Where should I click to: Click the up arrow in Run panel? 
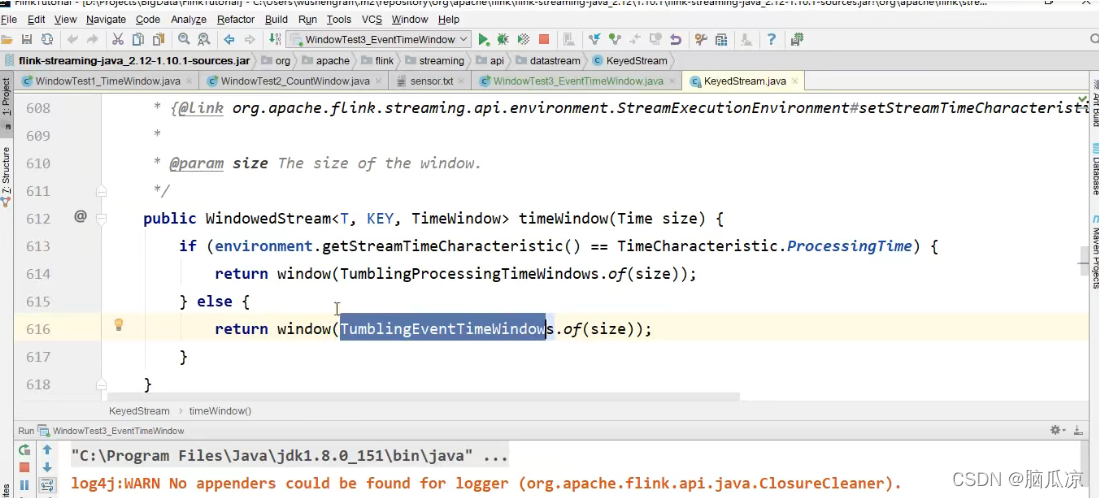pos(47,450)
